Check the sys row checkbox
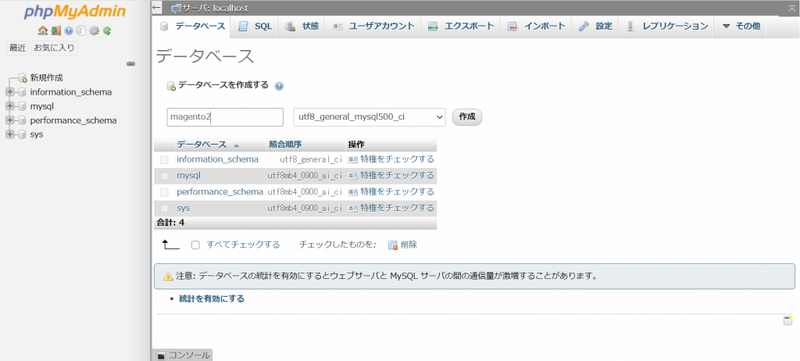This screenshot has width=800, height=361. point(164,209)
